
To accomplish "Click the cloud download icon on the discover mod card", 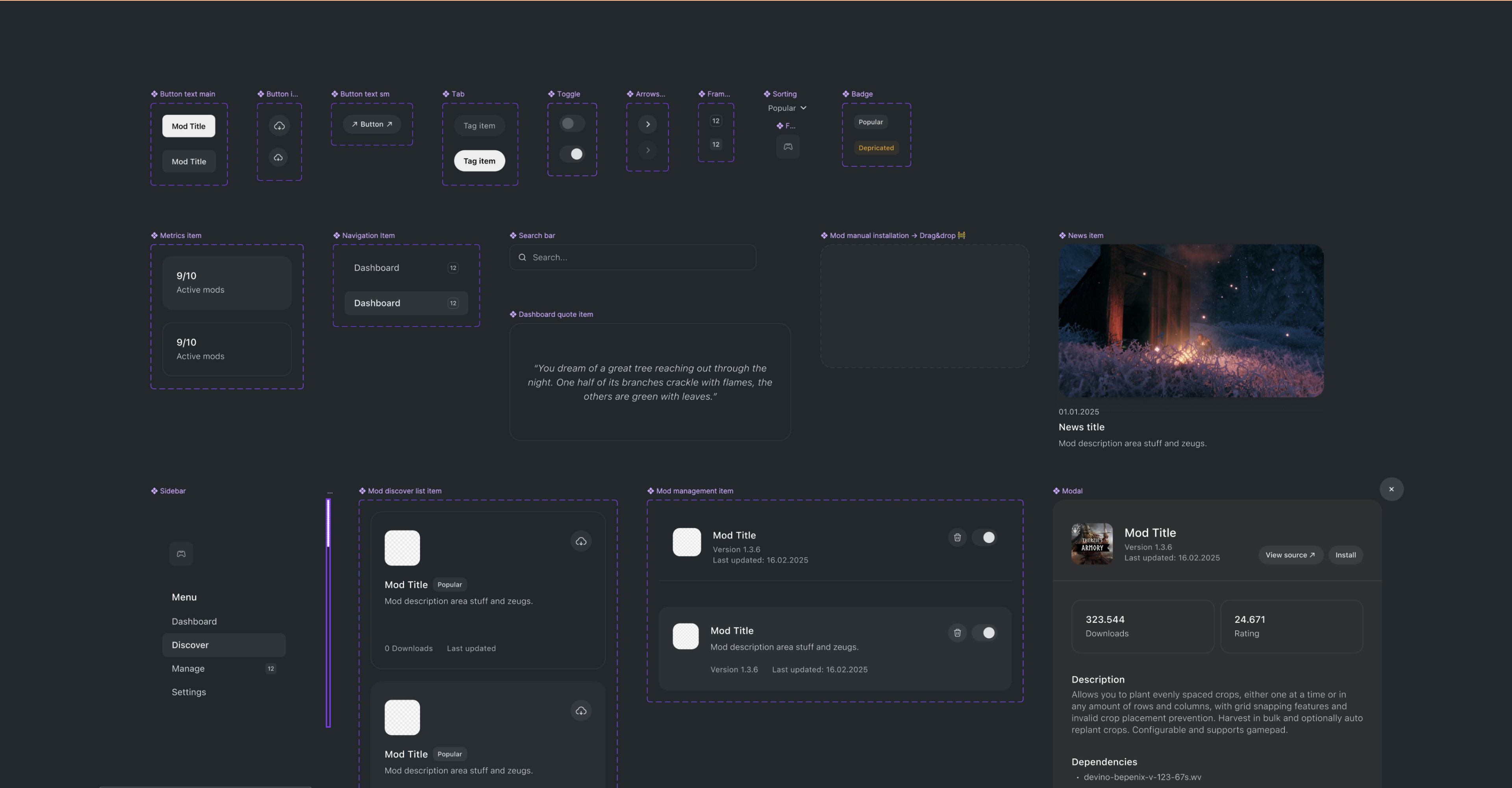I will click(x=581, y=541).
